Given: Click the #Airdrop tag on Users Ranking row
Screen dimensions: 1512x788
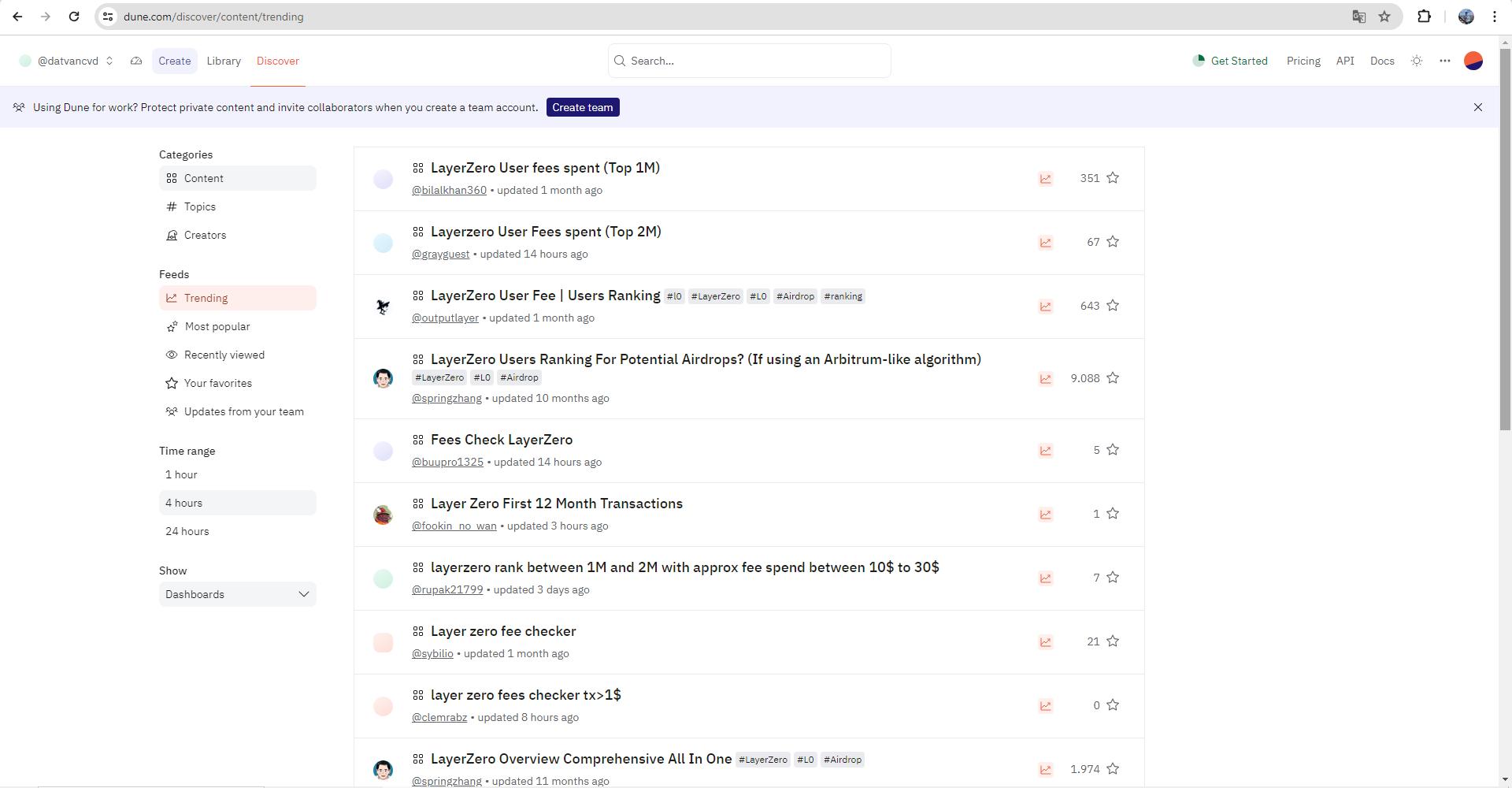Looking at the screenshot, I should [x=795, y=296].
